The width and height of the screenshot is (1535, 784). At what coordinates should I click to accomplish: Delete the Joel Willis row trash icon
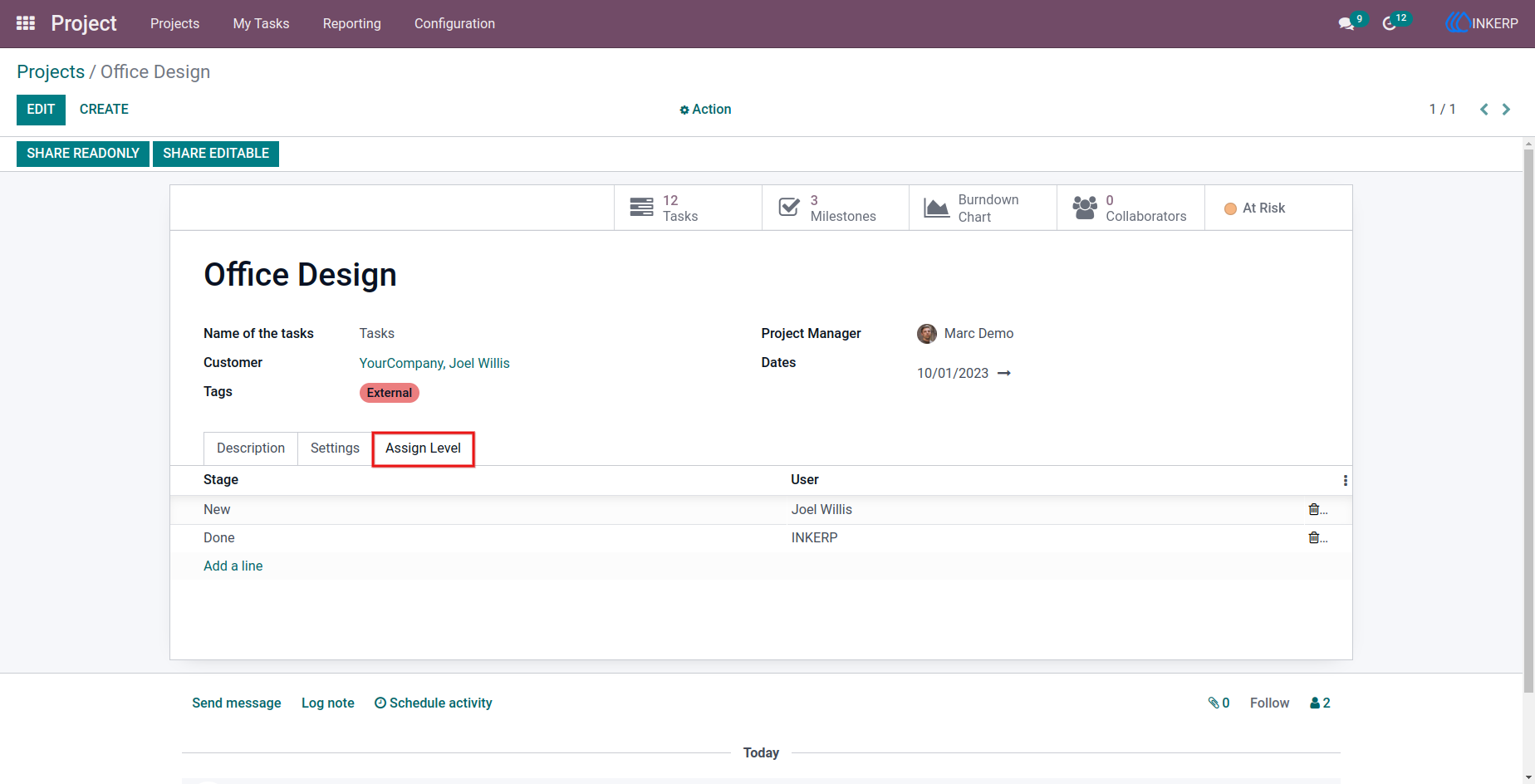[x=1314, y=509]
